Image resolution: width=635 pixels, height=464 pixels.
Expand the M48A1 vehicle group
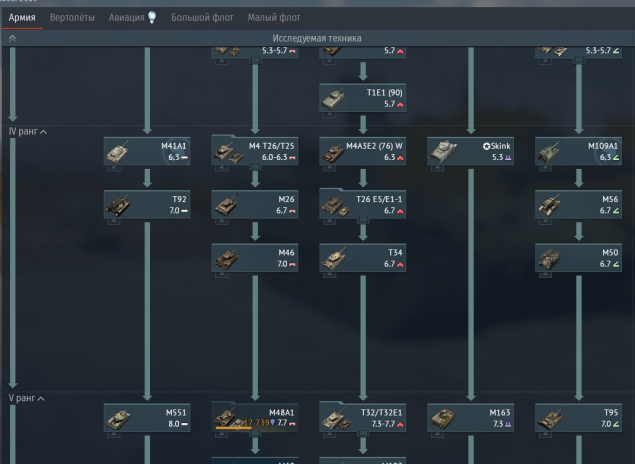pos(255,418)
